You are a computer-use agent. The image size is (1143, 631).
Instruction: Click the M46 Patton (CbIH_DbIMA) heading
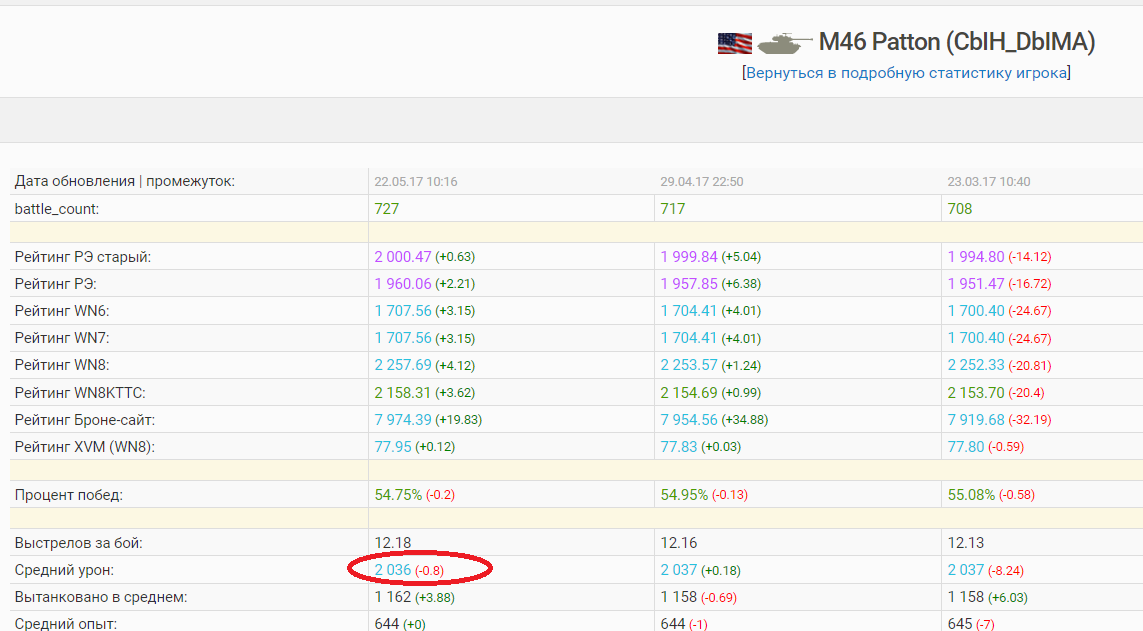[956, 42]
